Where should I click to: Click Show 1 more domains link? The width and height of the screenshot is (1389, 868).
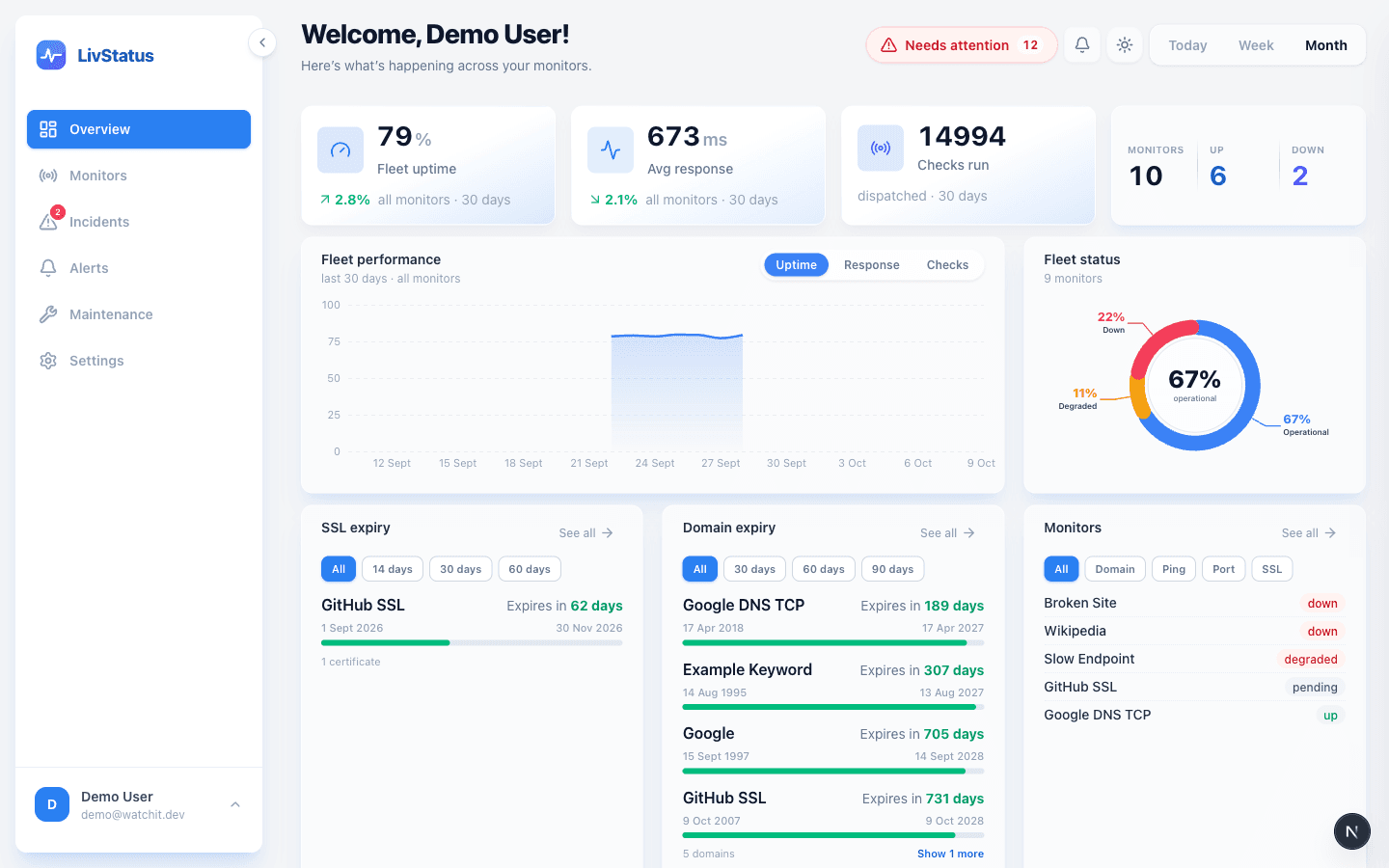950,854
